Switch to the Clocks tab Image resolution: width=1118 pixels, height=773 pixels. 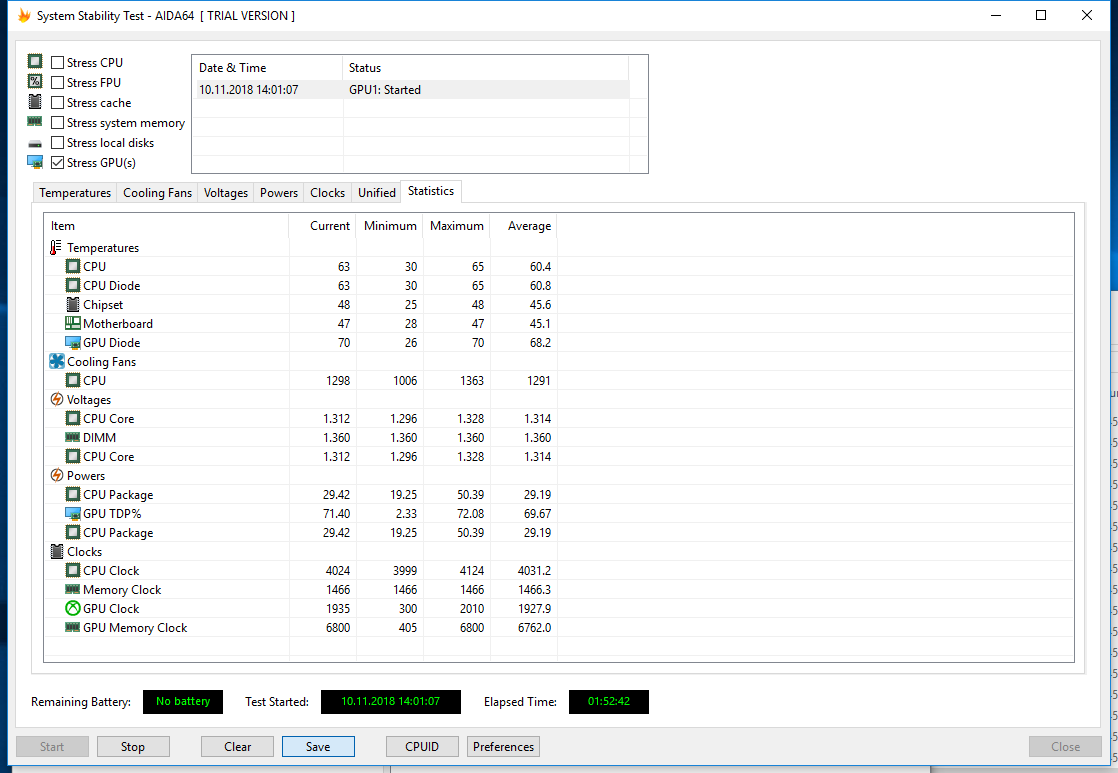327,193
